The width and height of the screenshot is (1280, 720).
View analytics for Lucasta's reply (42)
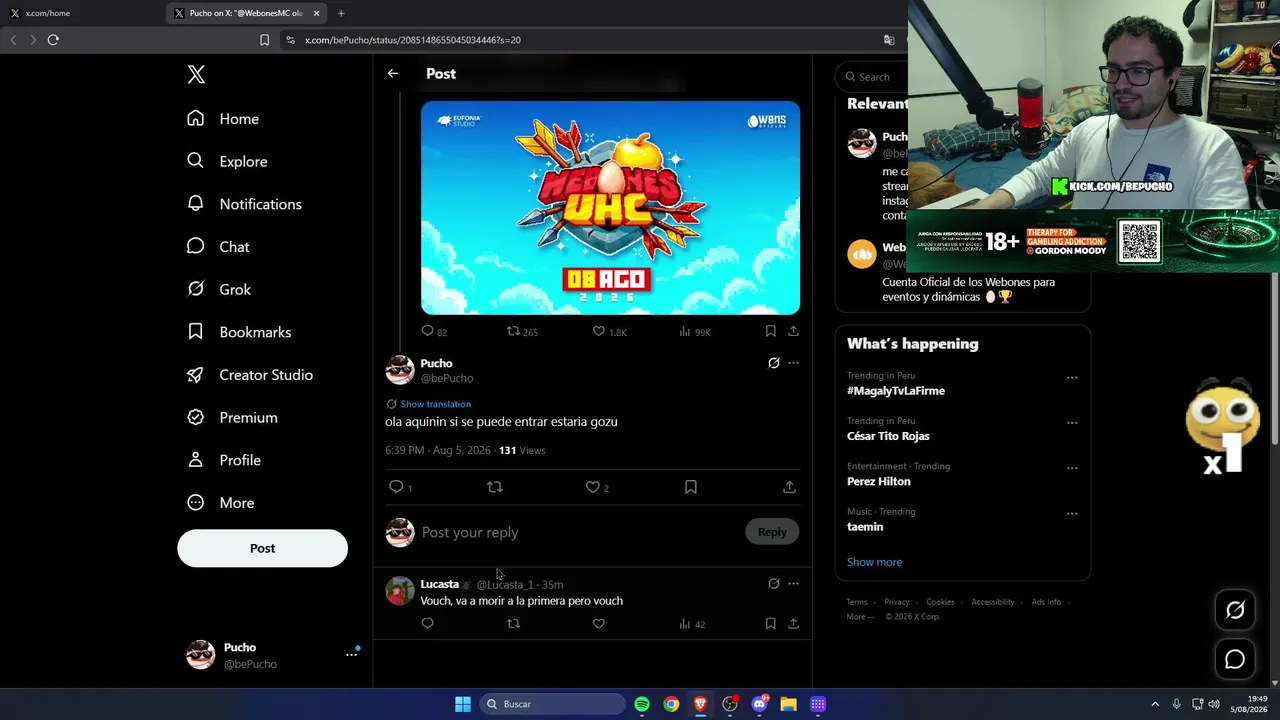[685, 624]
